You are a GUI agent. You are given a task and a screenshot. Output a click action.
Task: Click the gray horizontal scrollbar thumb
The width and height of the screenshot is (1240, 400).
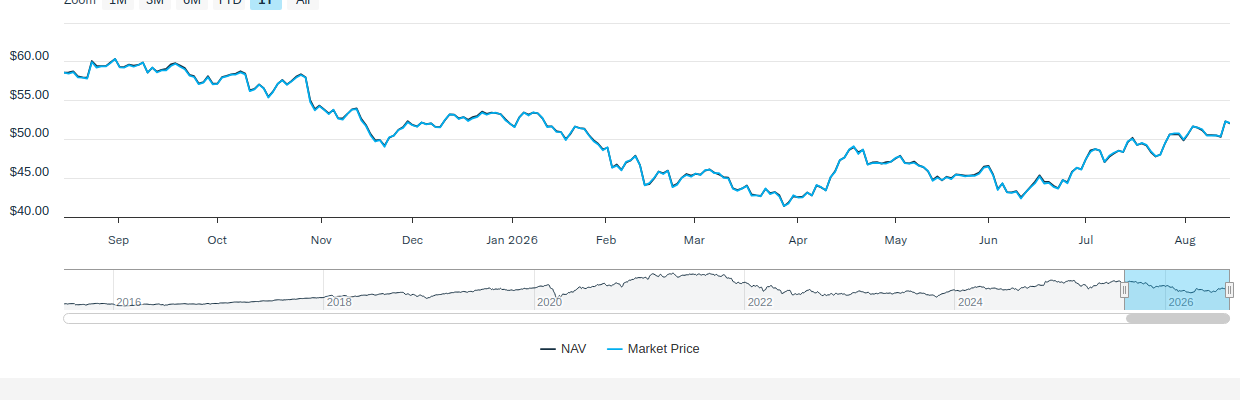click(1178, 318)
